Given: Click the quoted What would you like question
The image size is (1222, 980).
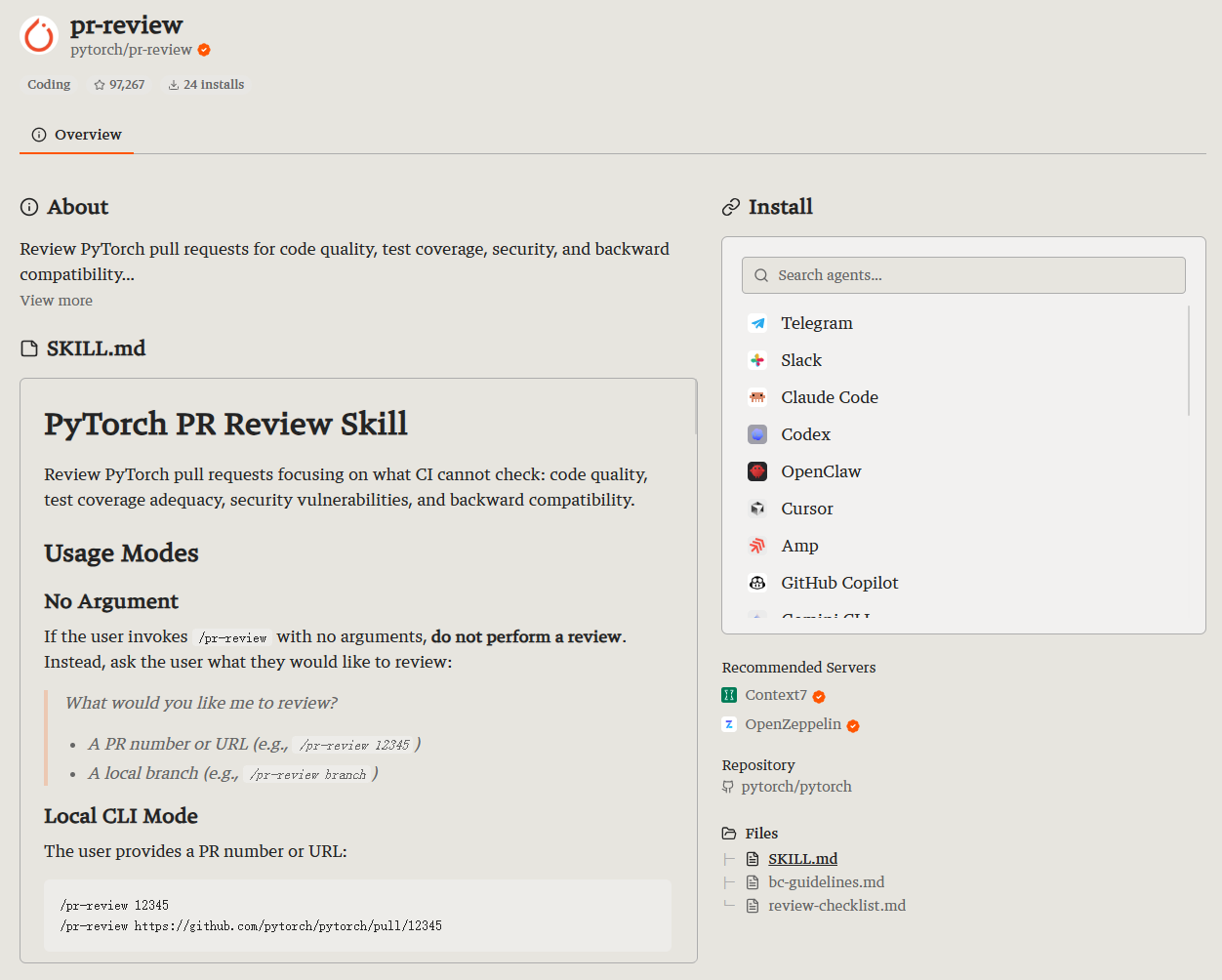Looking at the screenshot, I should tap(201, 703).
